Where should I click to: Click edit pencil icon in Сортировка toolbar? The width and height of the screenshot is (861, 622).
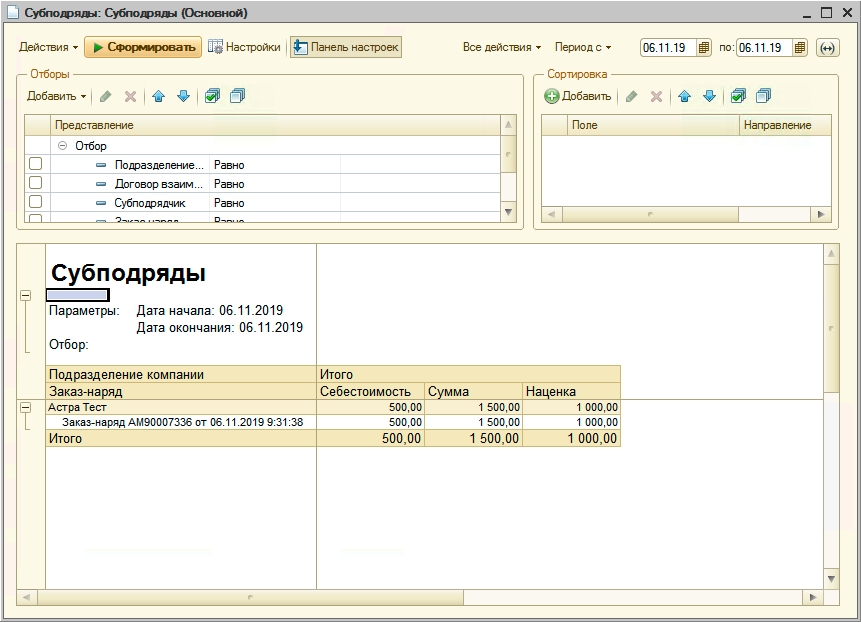click(x=631, y=97)
